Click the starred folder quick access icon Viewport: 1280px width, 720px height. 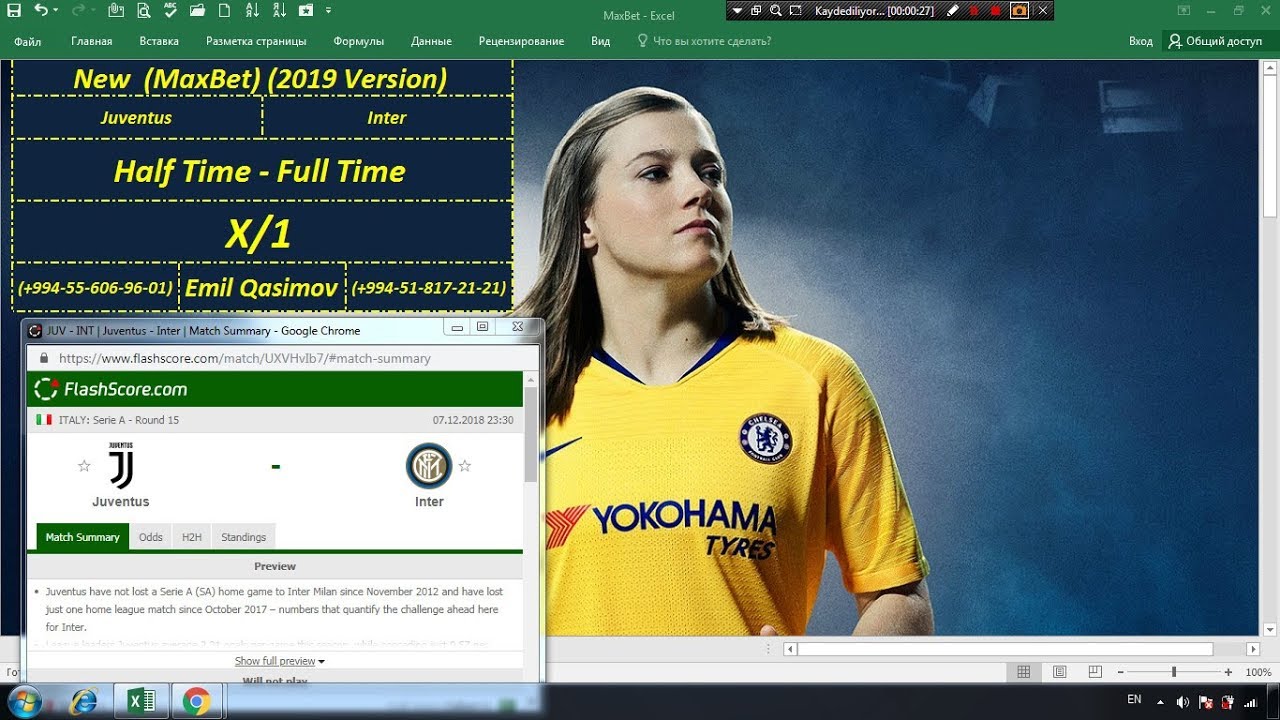point(305,11)
